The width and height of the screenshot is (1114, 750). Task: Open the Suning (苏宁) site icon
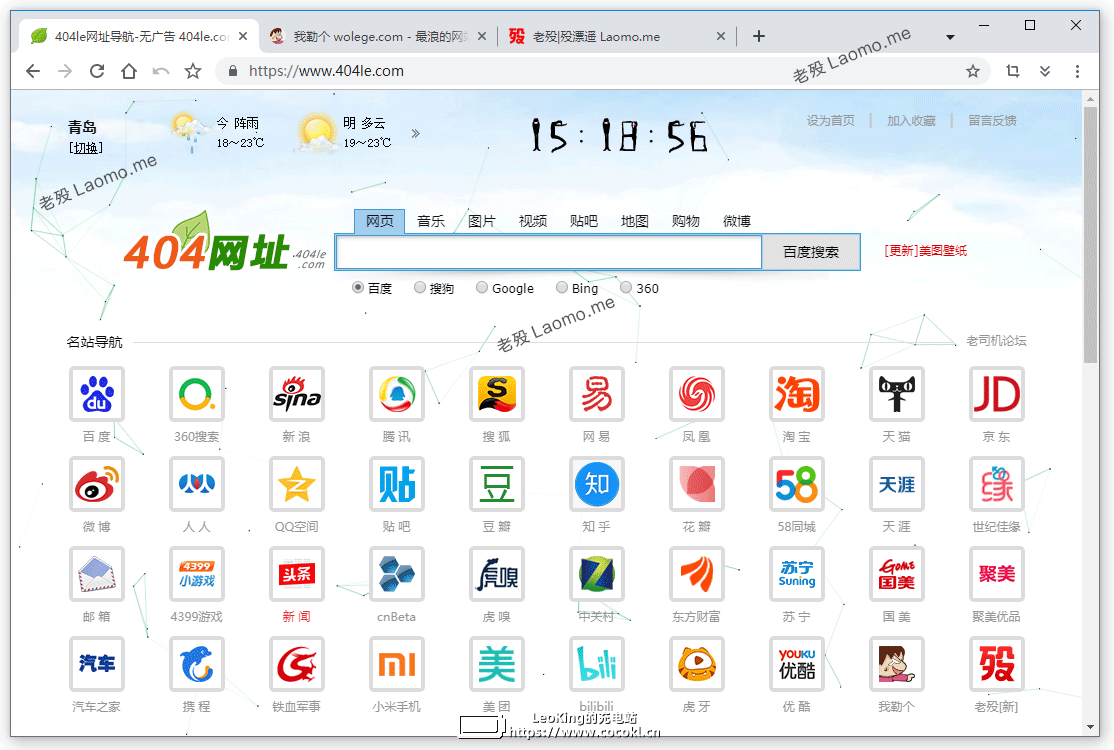(796, 575)
